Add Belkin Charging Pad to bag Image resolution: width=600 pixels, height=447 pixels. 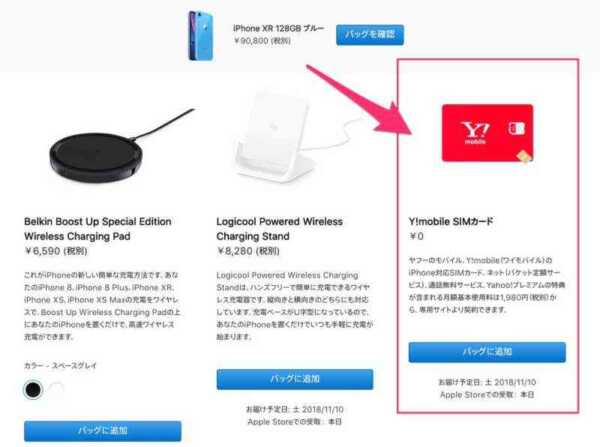pos(103,431)
